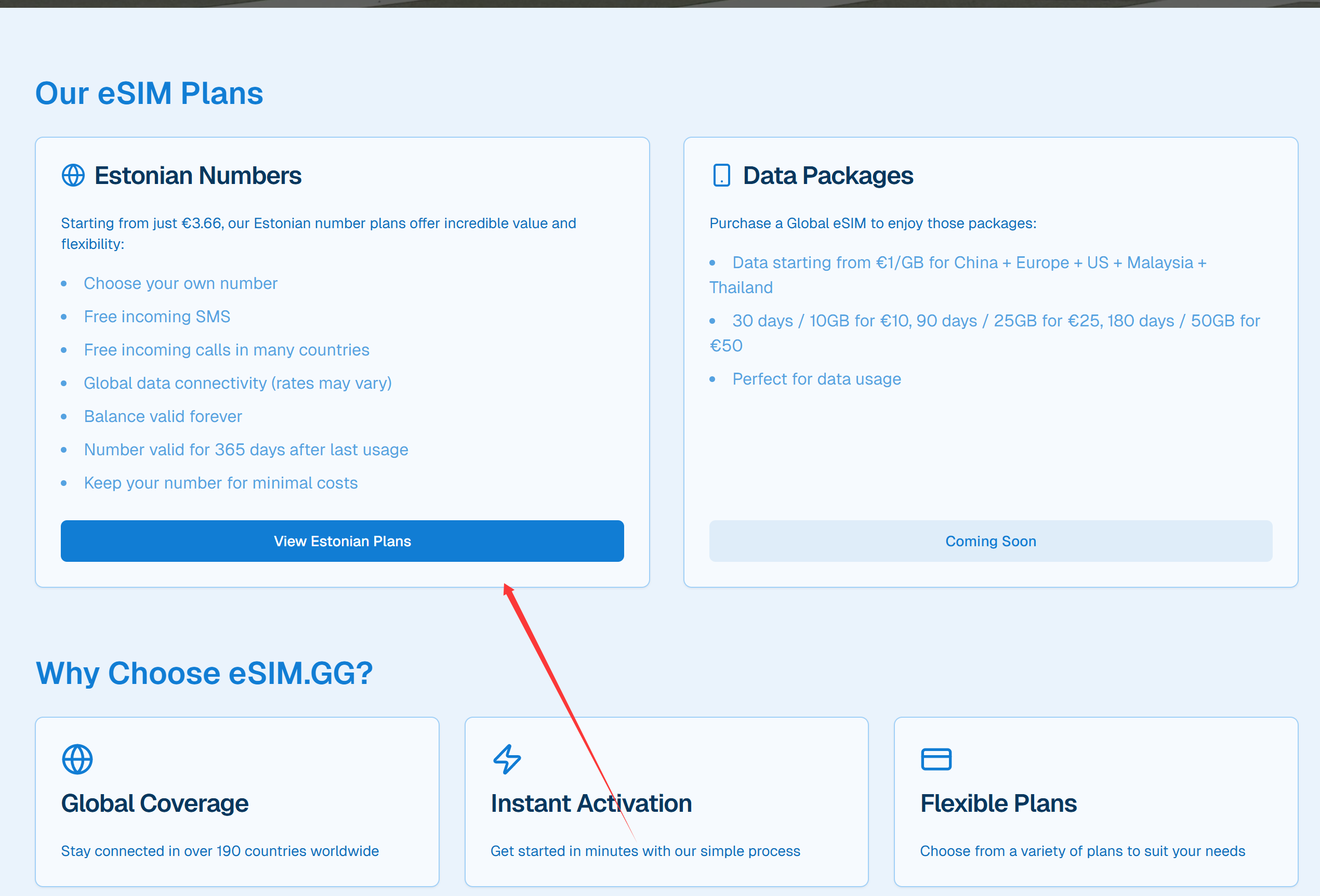Click the globe icon above Global Coverage
Image resolution: width=1320 pixels, height=896 pixels.
[77, 759]
